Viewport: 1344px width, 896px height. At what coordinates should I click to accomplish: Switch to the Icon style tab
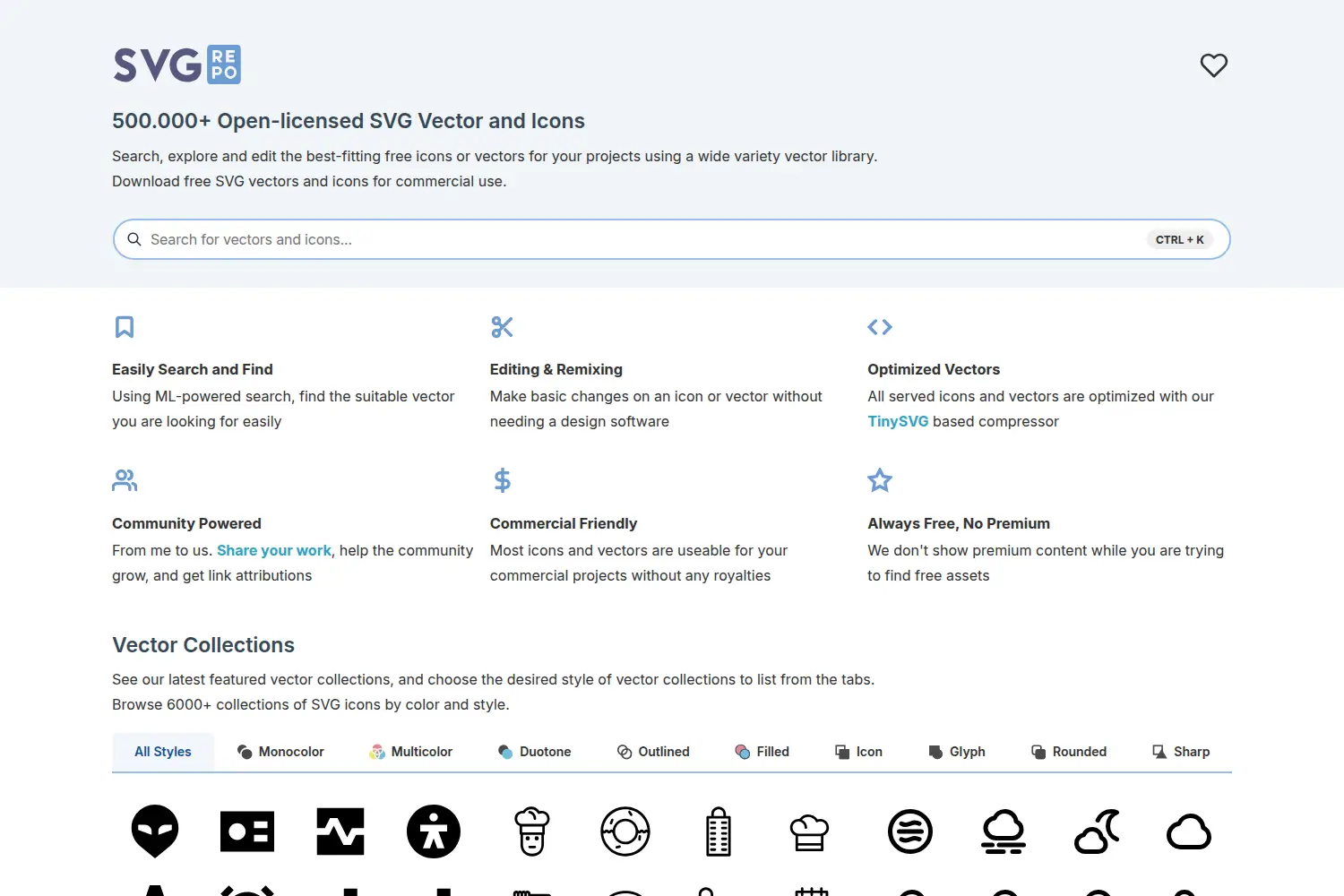click(858, 752)
